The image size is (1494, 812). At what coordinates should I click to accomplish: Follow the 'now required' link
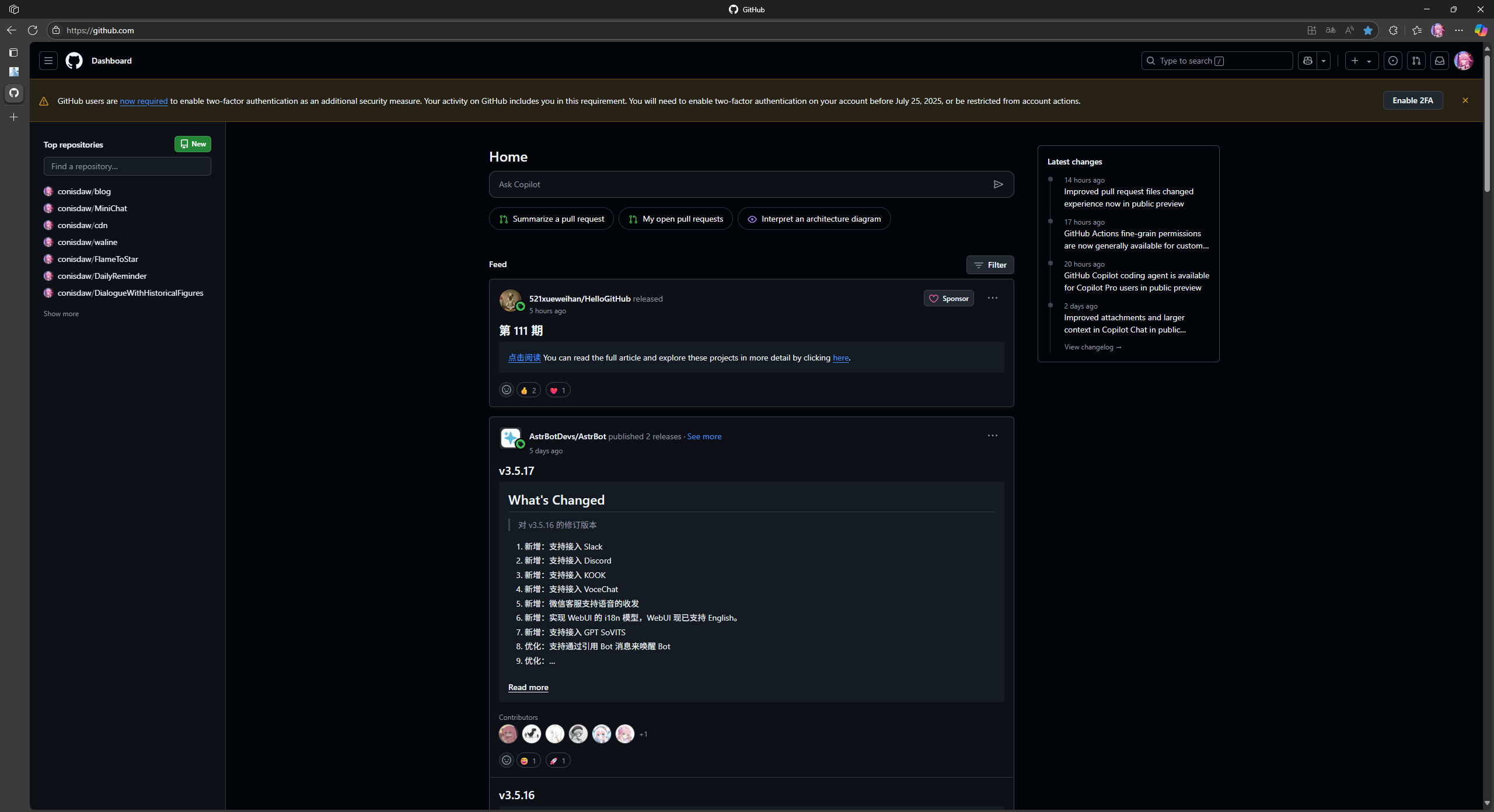pos(144,101)
